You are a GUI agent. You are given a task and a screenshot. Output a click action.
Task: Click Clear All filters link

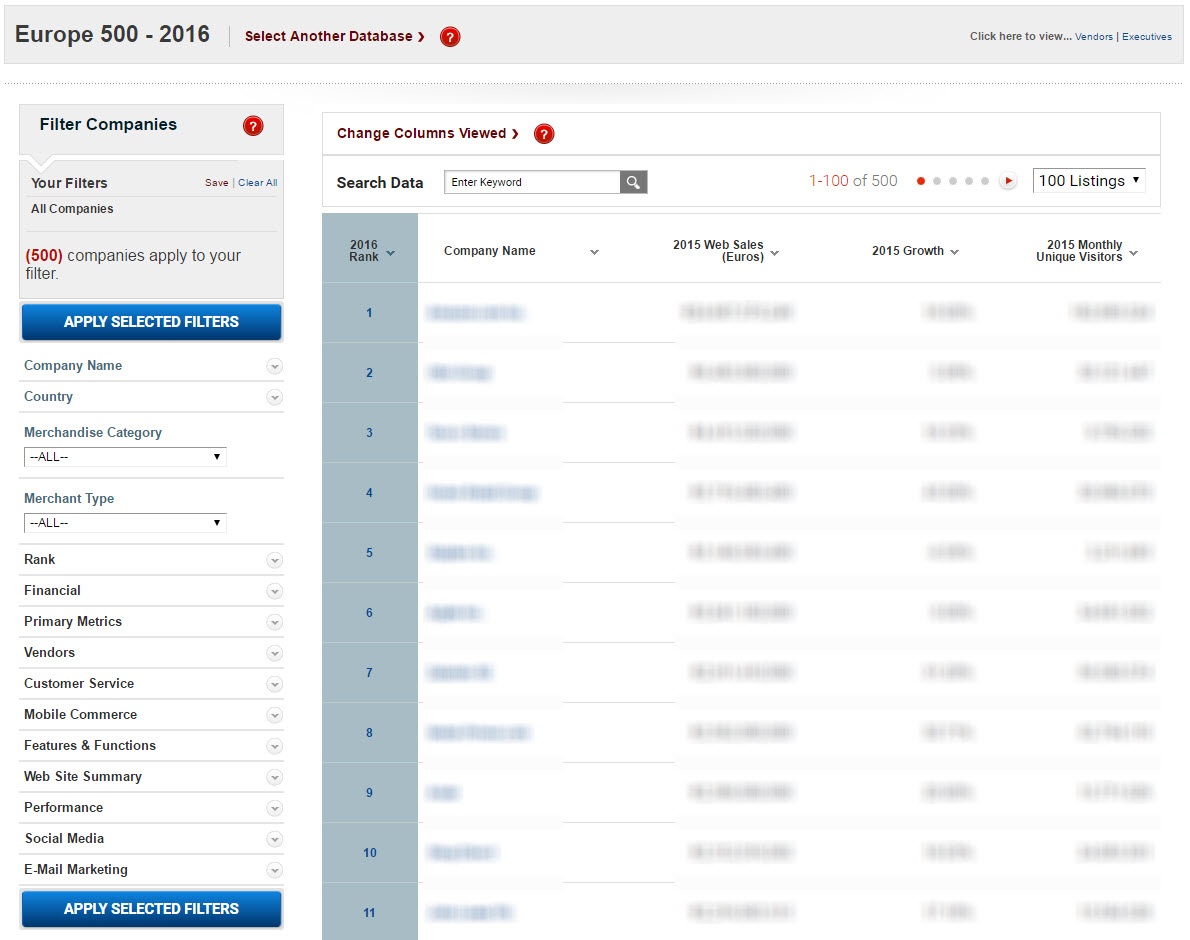tap(257, 183)
